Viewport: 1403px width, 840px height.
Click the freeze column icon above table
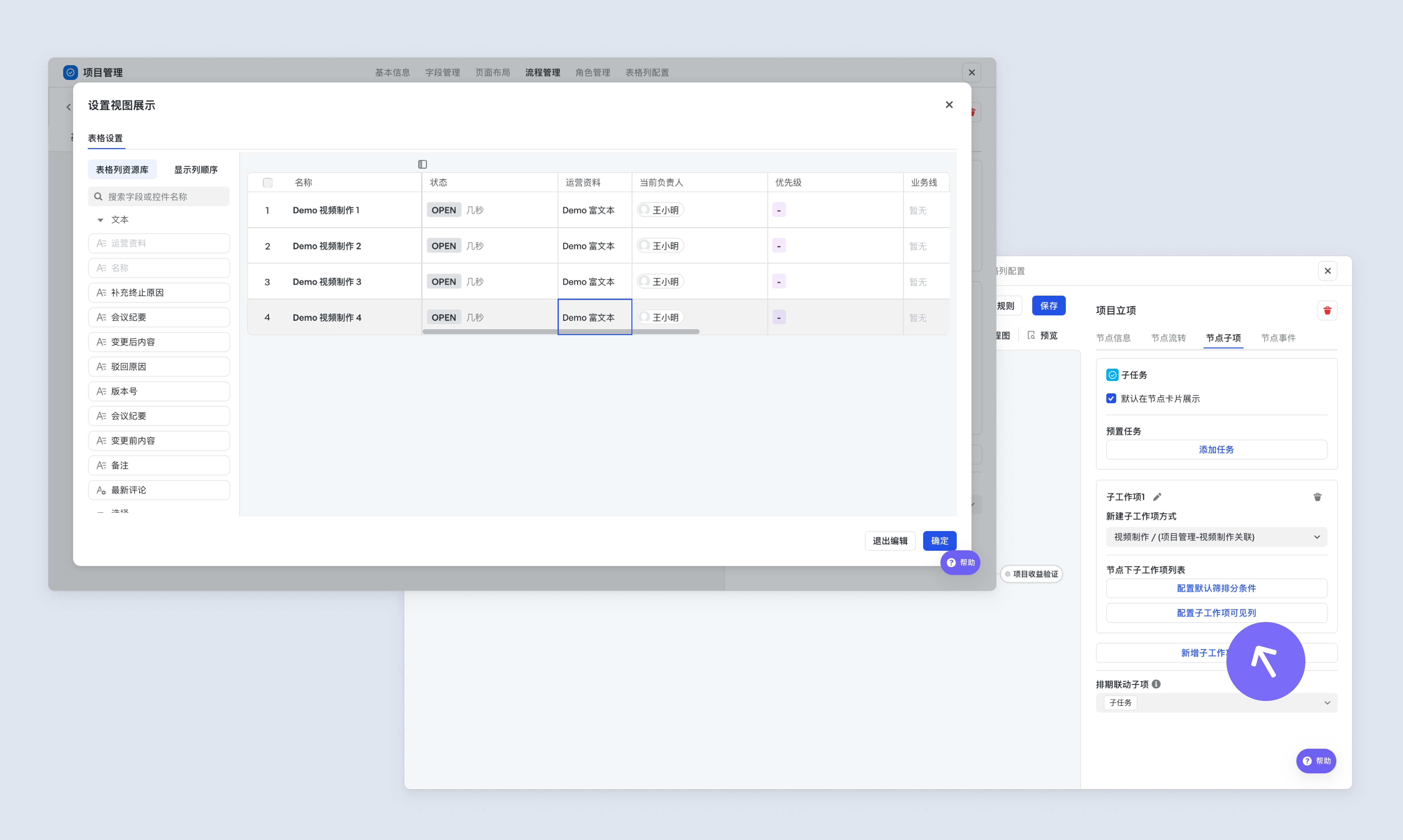pyautogui.click(x=422, y=164)
